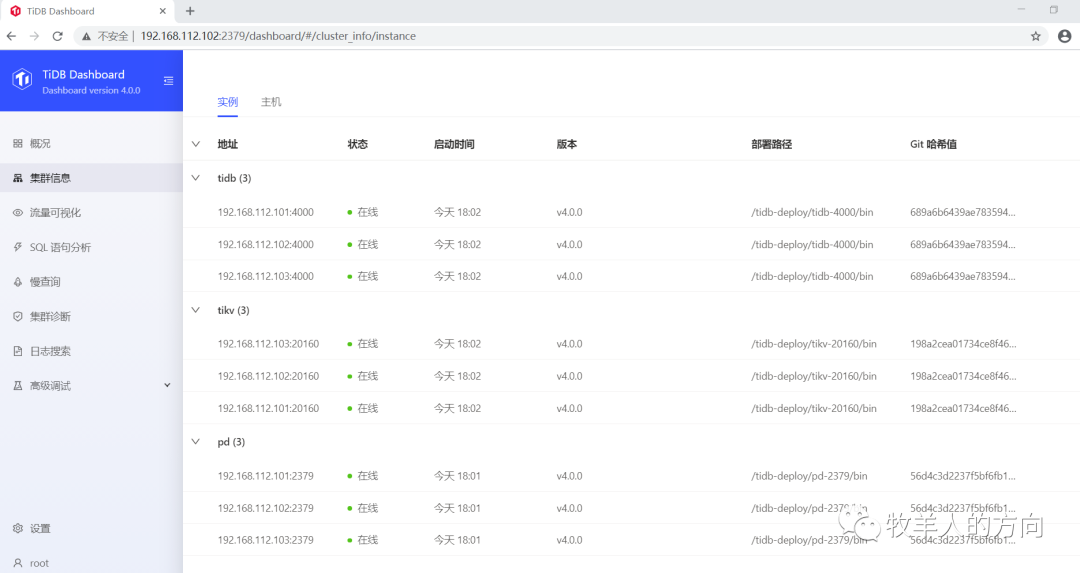Screen dimensions: 1080x573
Task: Click the pd (3) group label
Action: click(x=231, y=441)
